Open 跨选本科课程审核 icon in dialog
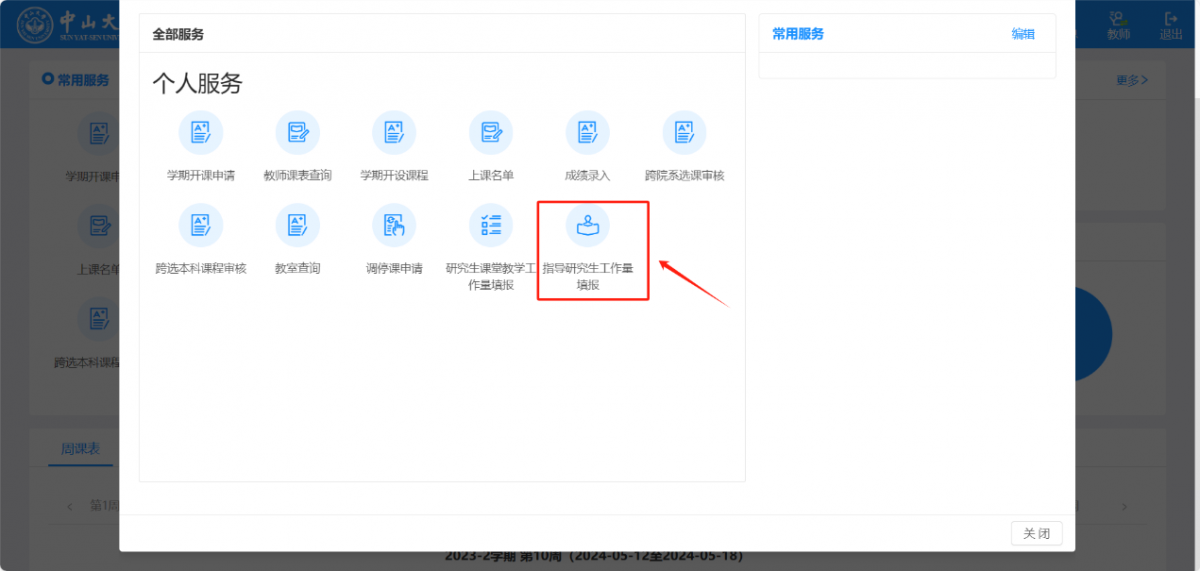The width and height of the screenshot is (1200, 571). point(200,226)
